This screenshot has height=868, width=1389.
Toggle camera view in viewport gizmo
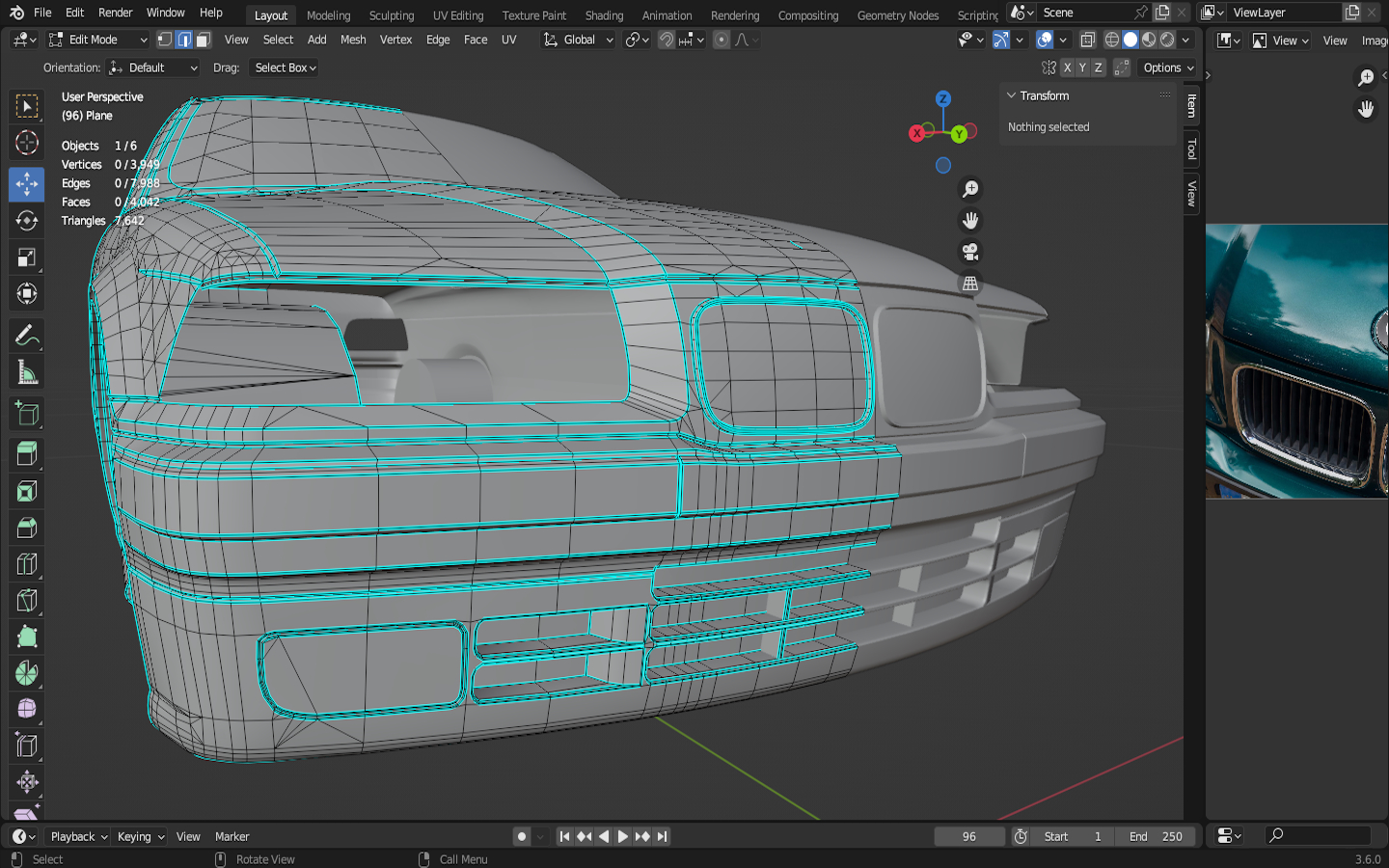click(970, 252)
